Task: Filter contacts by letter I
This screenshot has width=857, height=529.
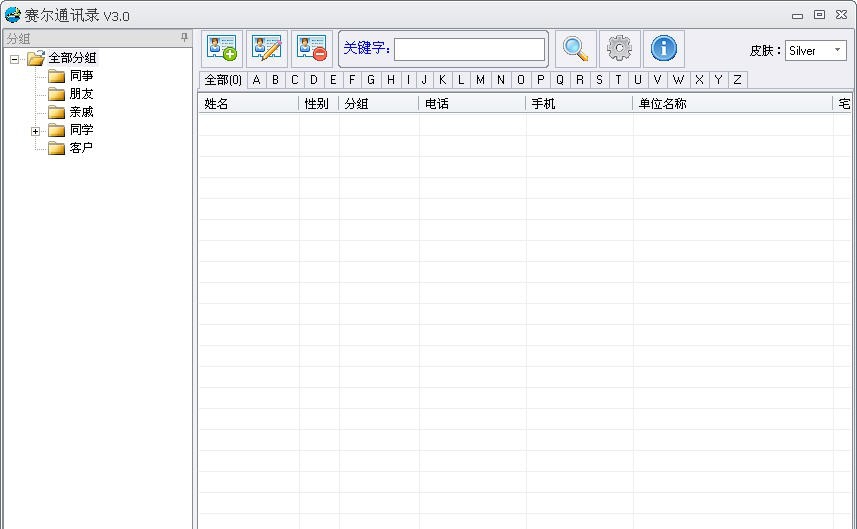Action: pyautogui.click(x=408, y=80)
